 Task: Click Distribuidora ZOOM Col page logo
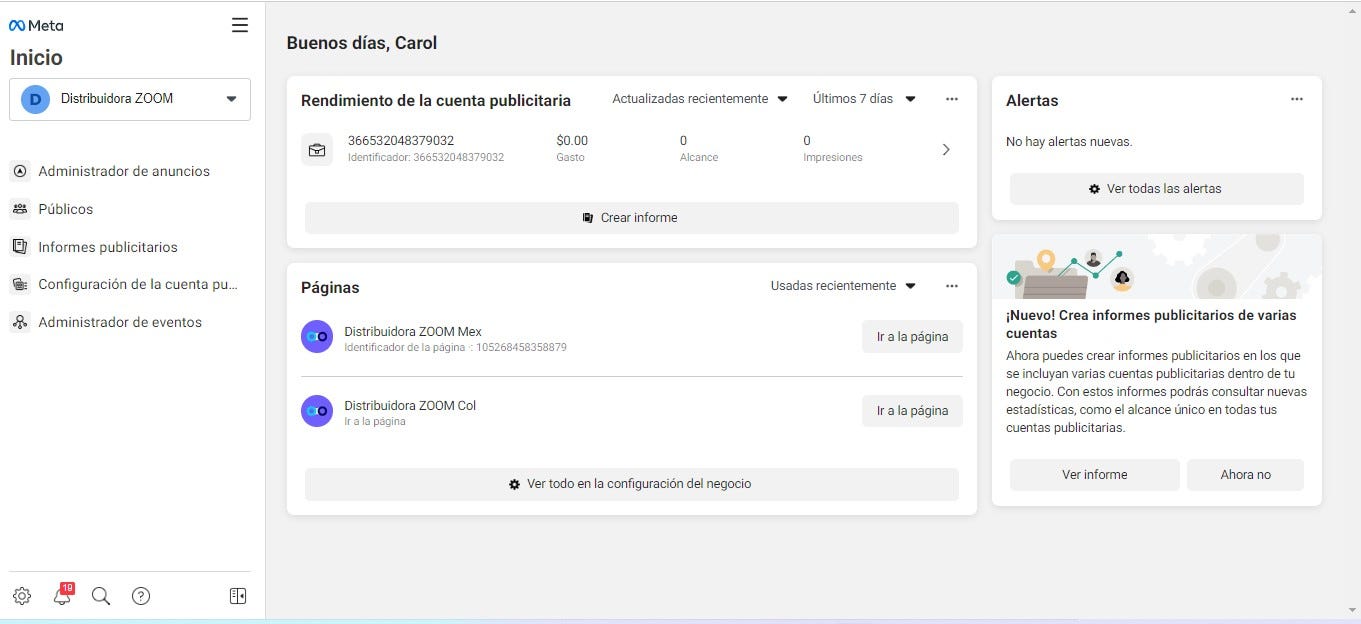pyautogui.click(x=317, y=411)
